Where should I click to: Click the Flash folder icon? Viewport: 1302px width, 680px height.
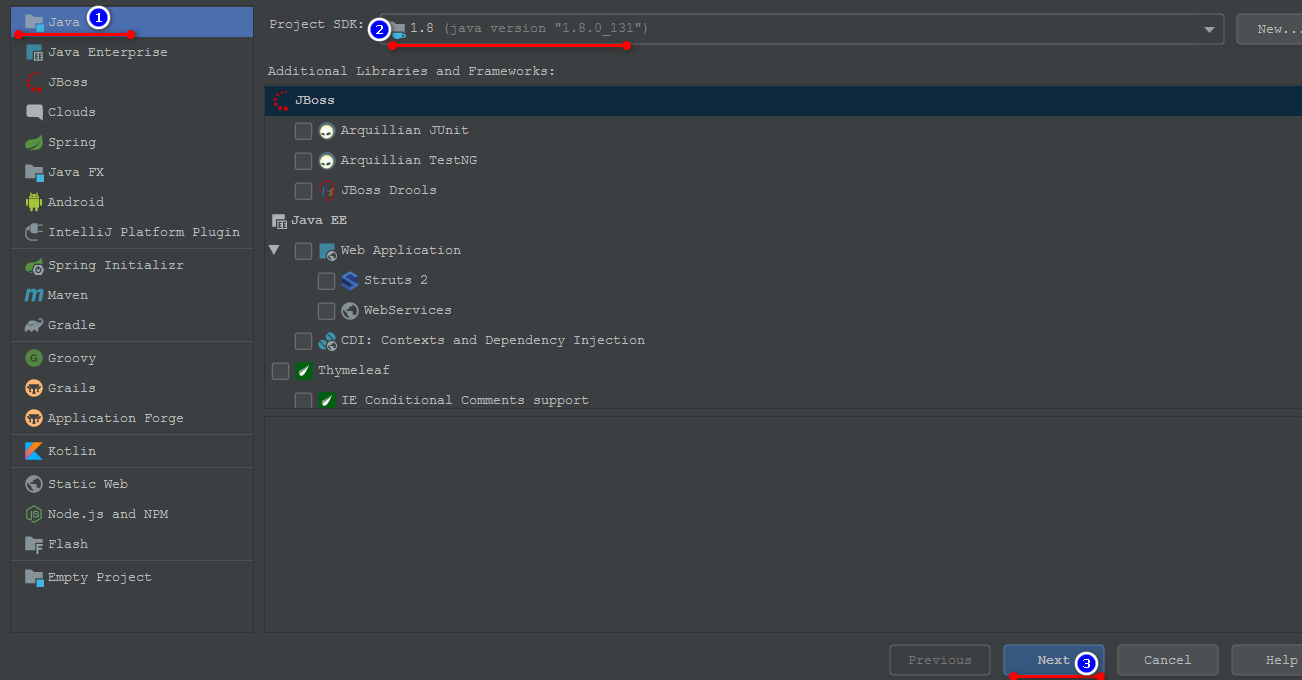click(x=34, y=544)
